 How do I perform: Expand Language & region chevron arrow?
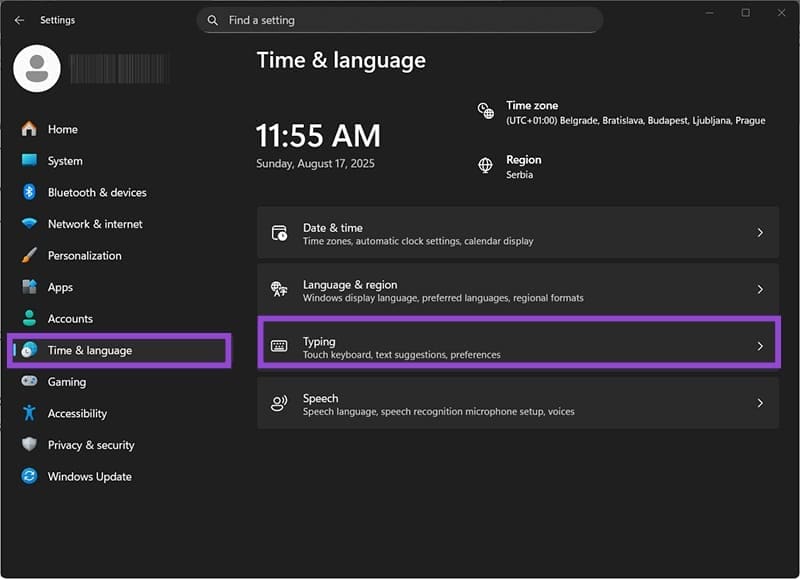(760, 289)
